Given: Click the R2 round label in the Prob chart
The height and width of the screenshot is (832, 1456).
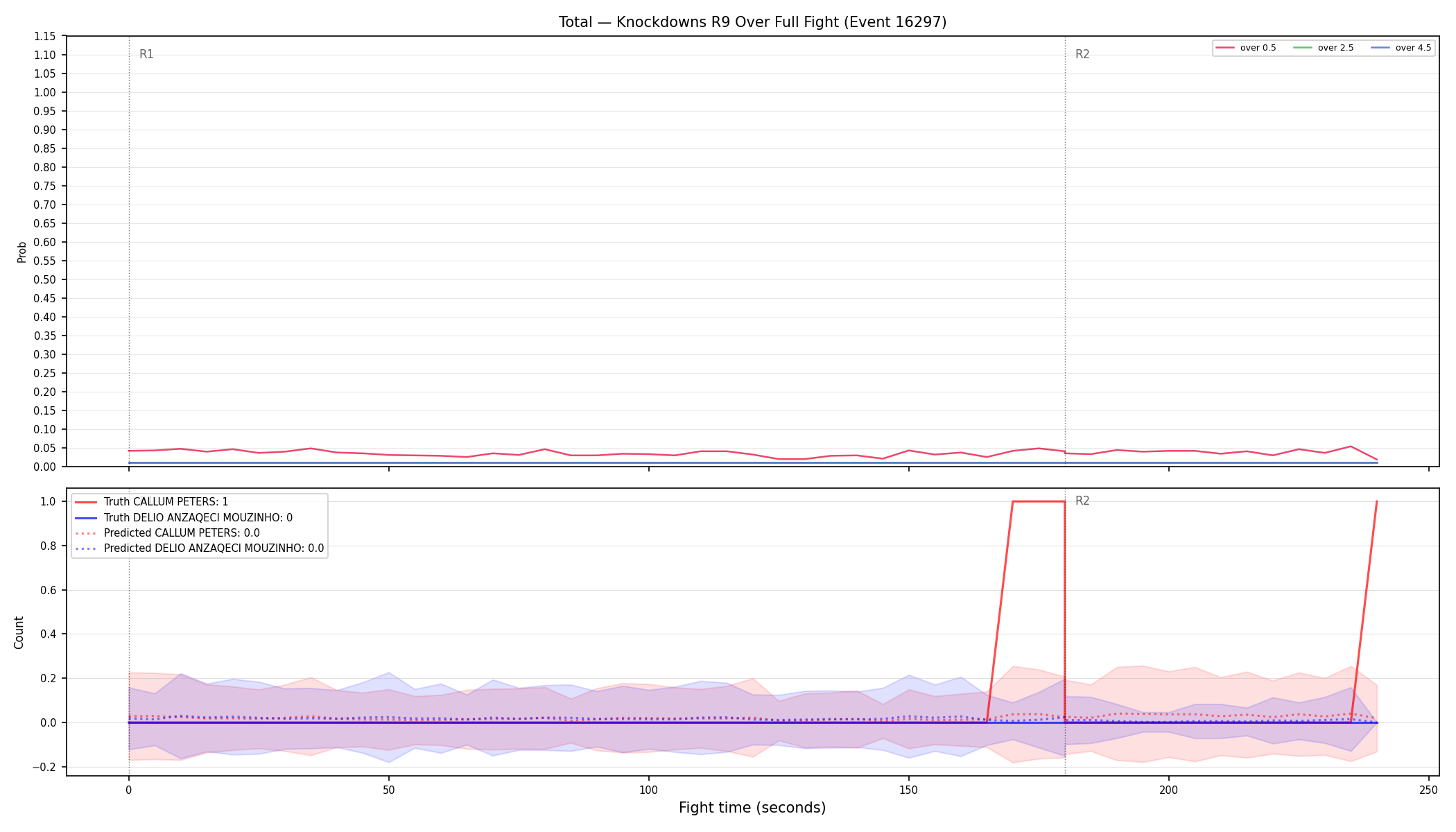Looking at the screenshot, I should [x=1082, y=54].
